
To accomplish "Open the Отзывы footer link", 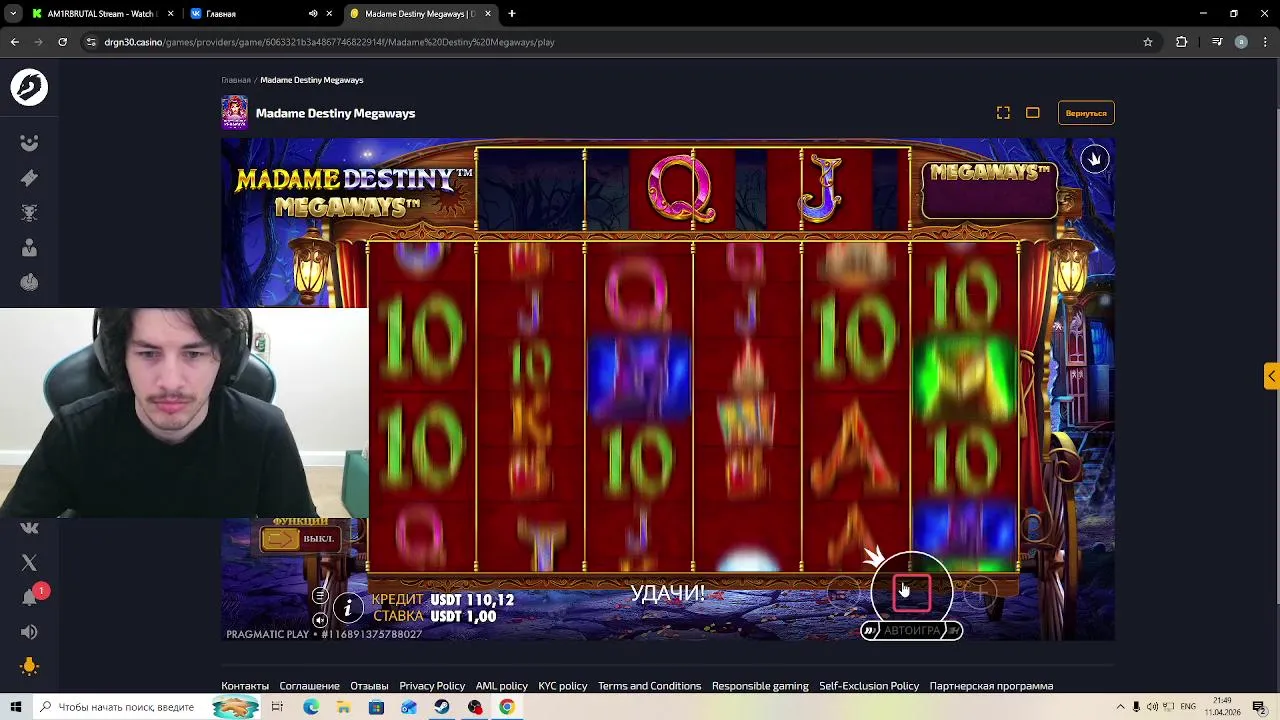I will 369,686.
